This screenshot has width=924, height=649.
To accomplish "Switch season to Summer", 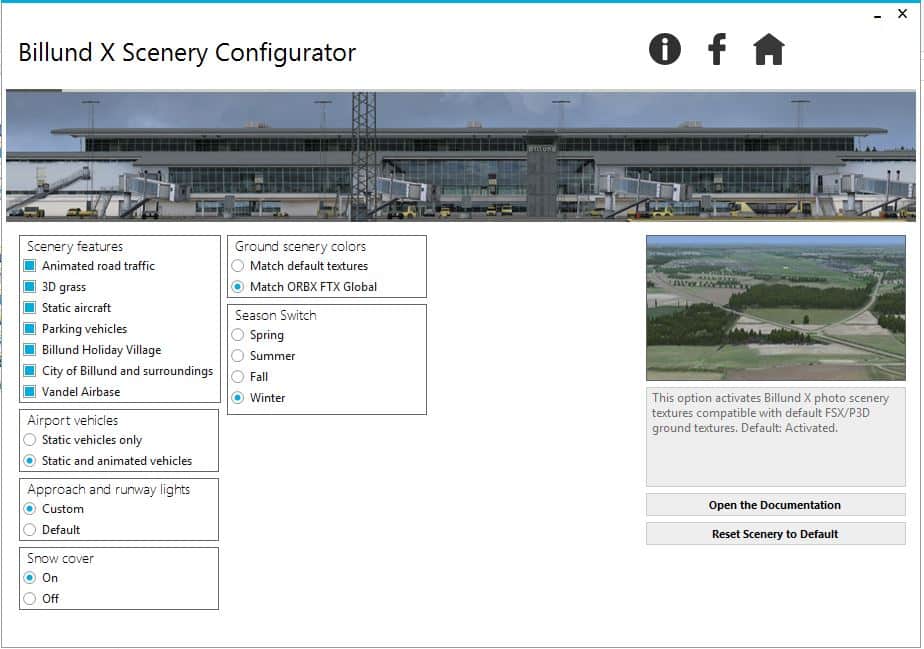I will [238, 356].
